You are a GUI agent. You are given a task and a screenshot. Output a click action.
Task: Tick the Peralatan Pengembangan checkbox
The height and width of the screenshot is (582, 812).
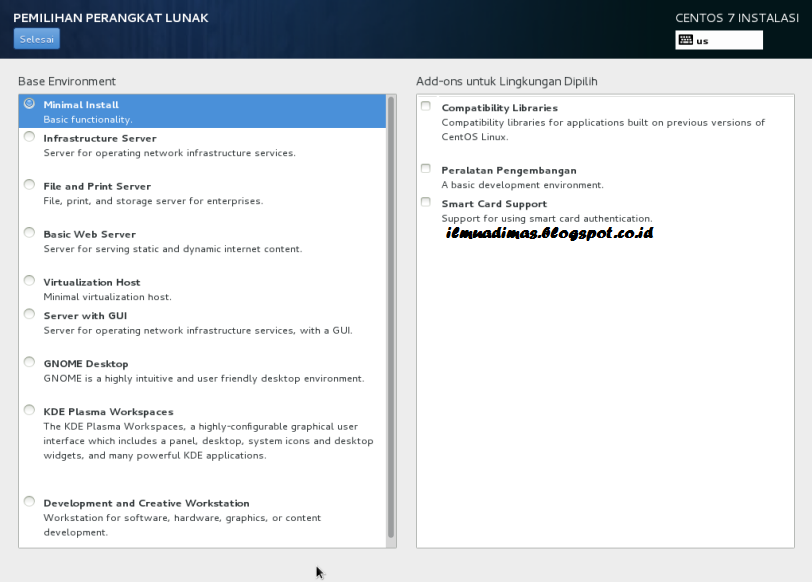tap(426, 169)
